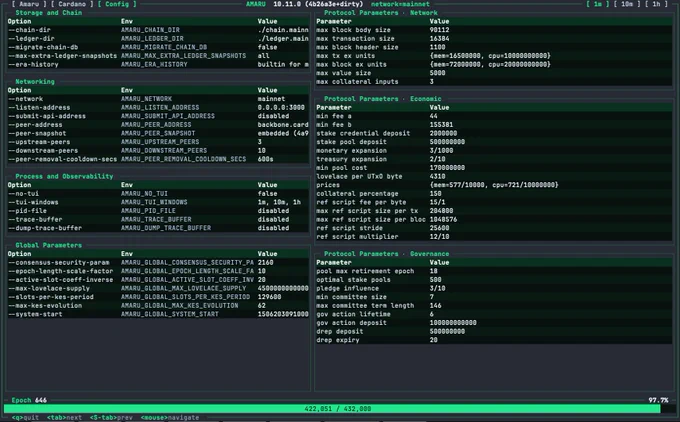The width and height of the screenshot is (680, 422).
Task: Select lovelace per UTxO byte parameter
Action: tap(359, 177)
